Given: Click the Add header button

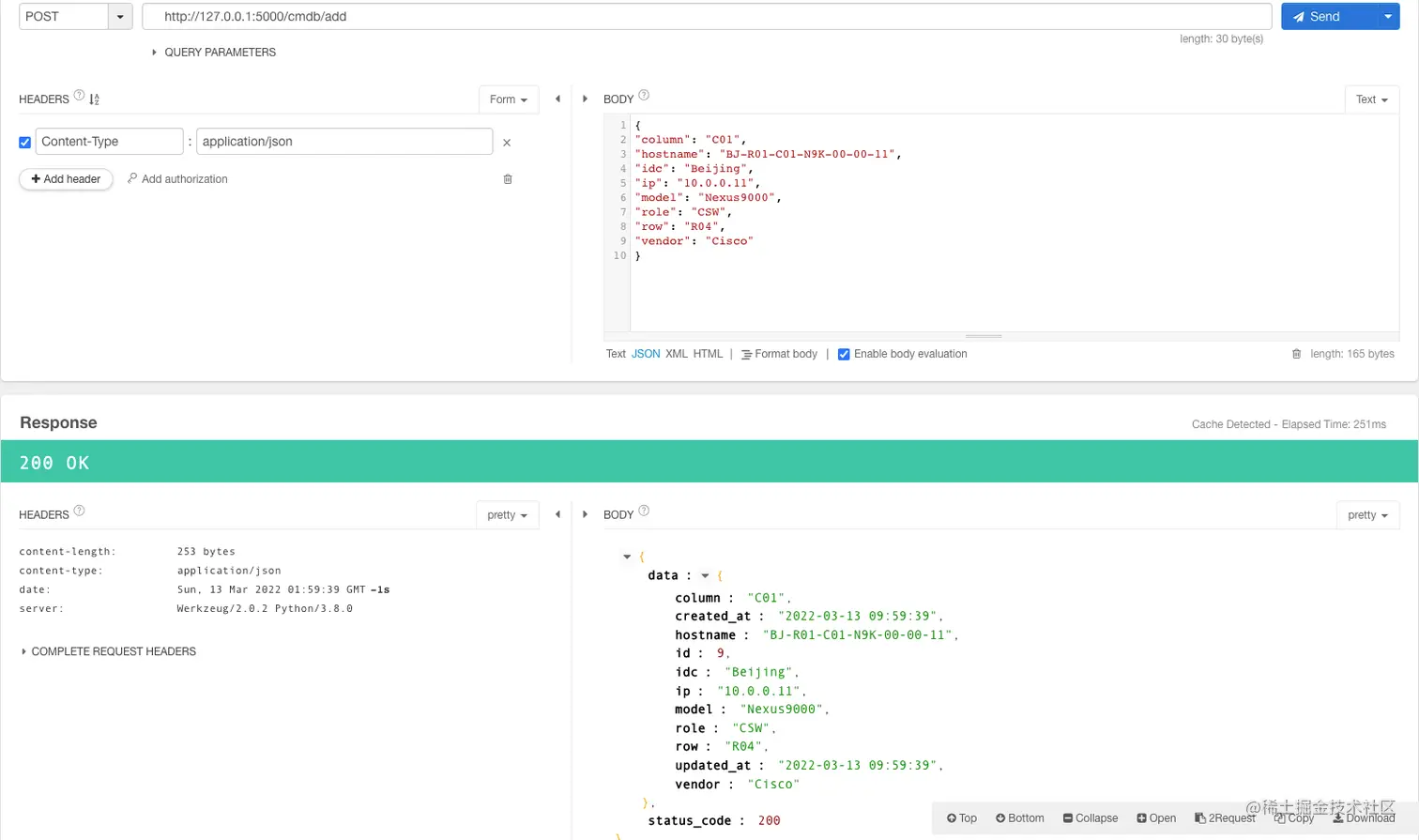Looking at the screenshot, I should coord(66,179).
